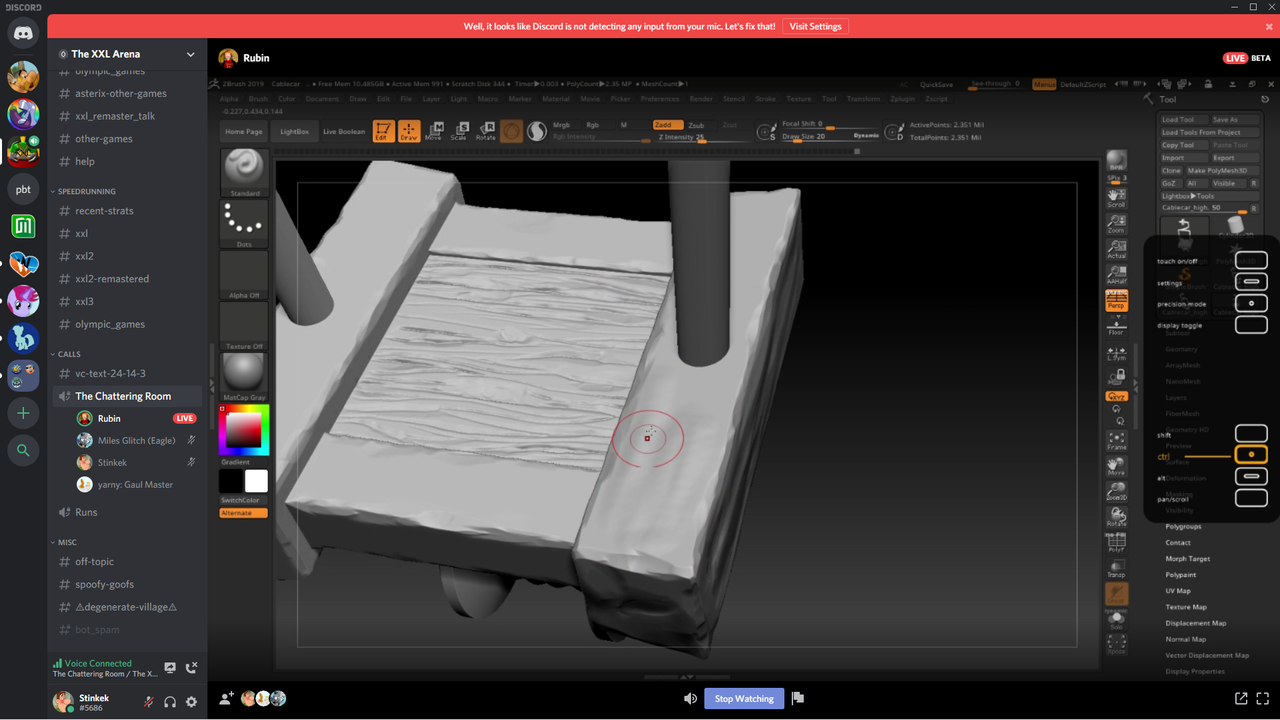Toggle Ghost transparency mode

(1117, 596)
